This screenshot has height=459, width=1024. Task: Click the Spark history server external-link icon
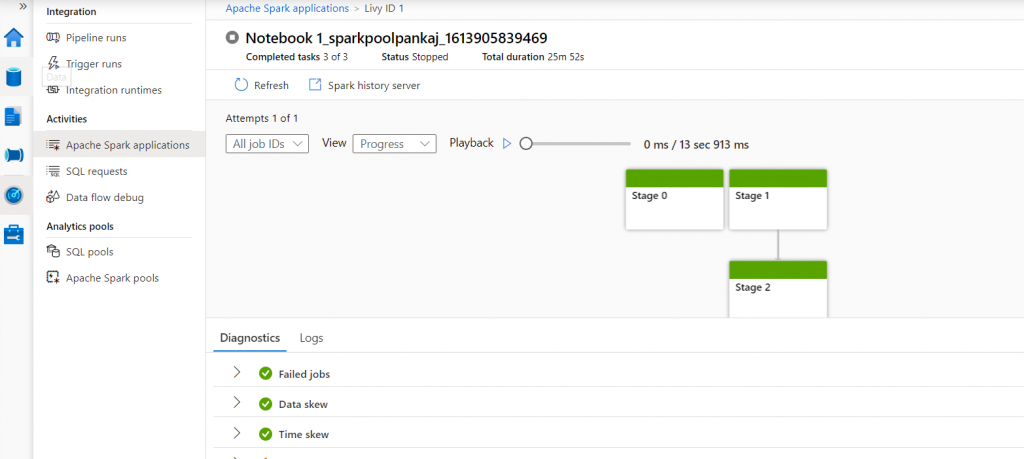coord(315,85)
